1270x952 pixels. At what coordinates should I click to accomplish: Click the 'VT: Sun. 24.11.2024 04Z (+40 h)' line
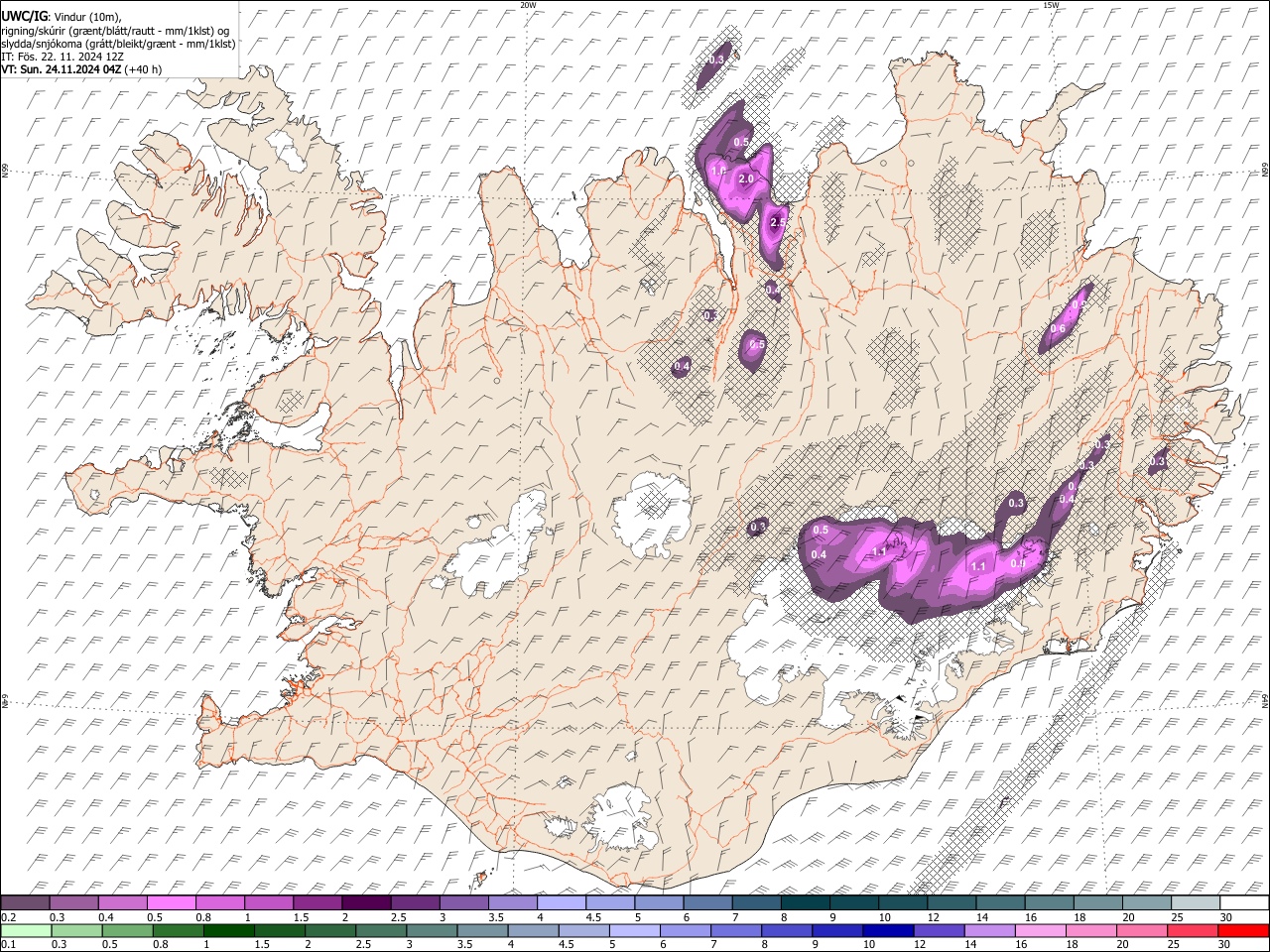[x=81, y=69]
